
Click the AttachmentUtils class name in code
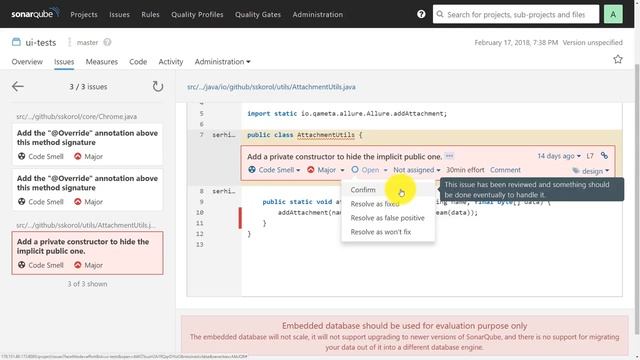[326, 135]
